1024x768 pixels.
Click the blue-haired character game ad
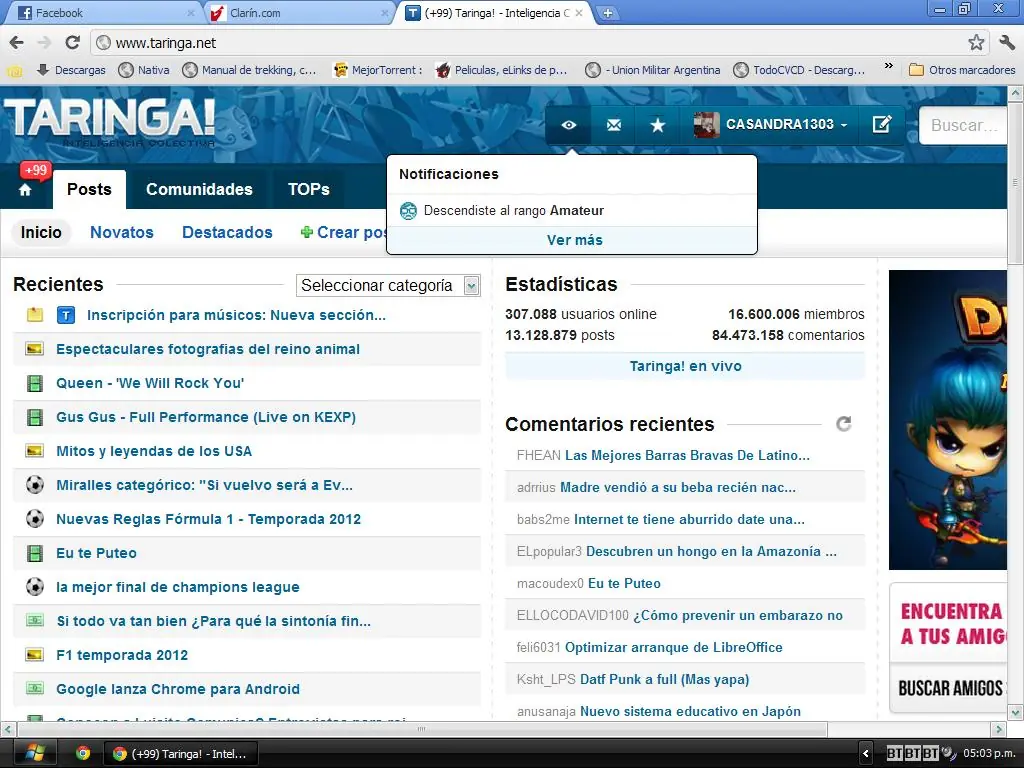[948, 420]
